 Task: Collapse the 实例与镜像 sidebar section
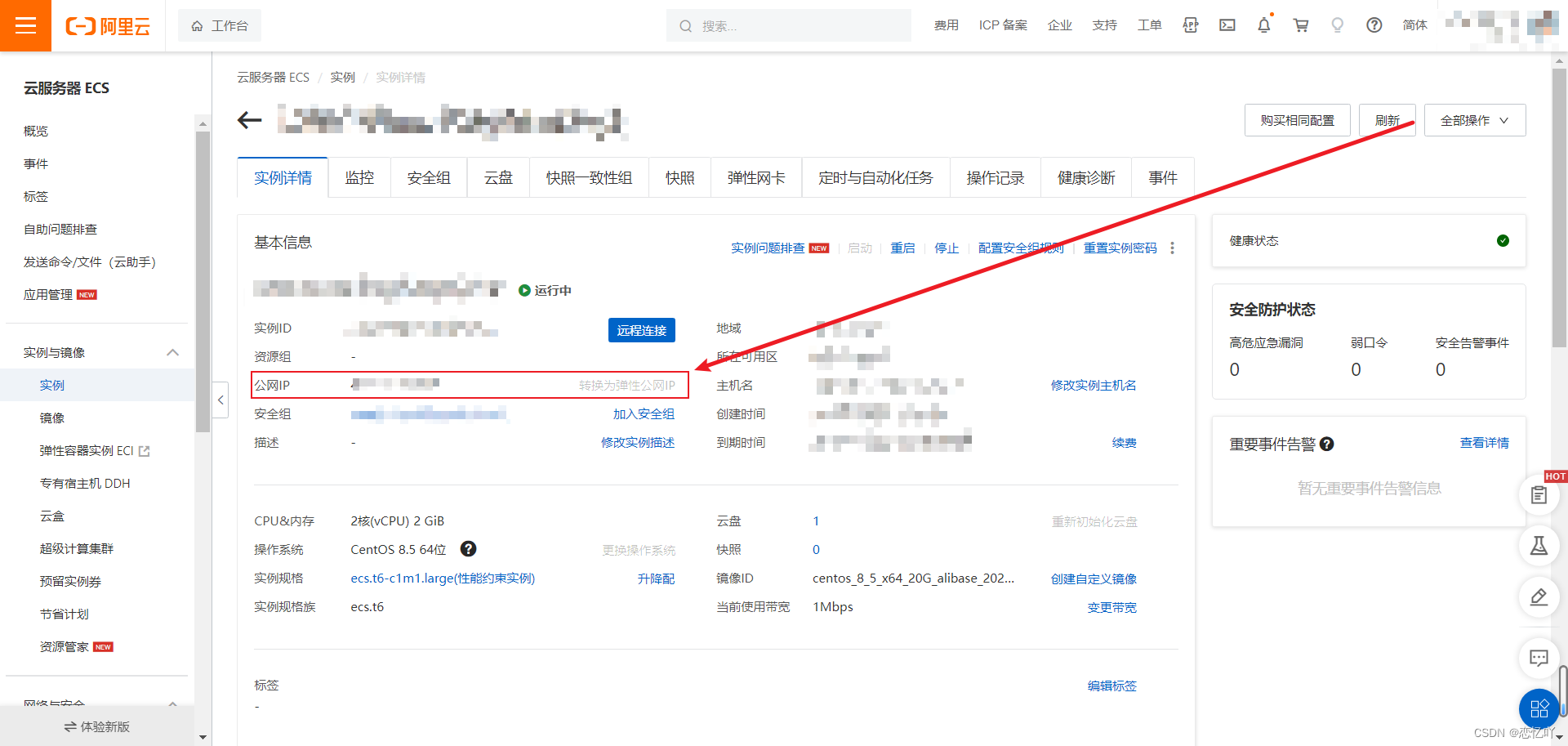[172, 352]
